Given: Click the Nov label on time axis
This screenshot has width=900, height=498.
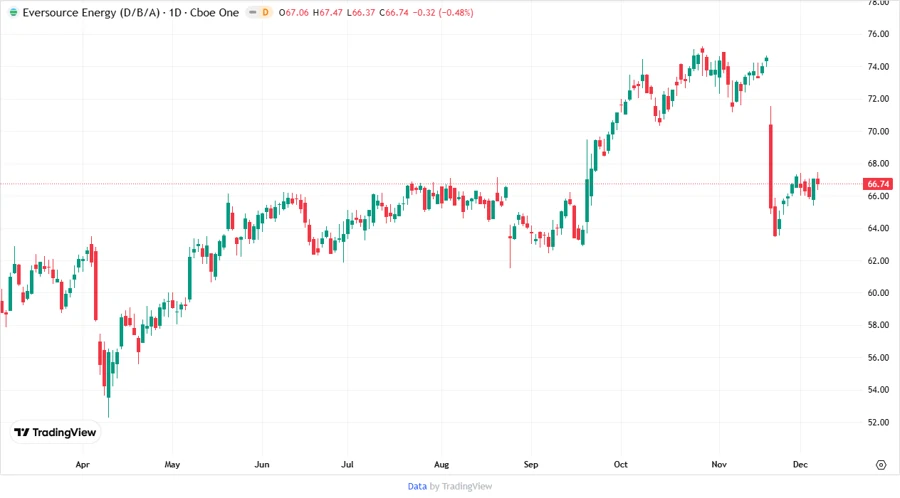Looking at the screenshot, I should click(719, 465).
